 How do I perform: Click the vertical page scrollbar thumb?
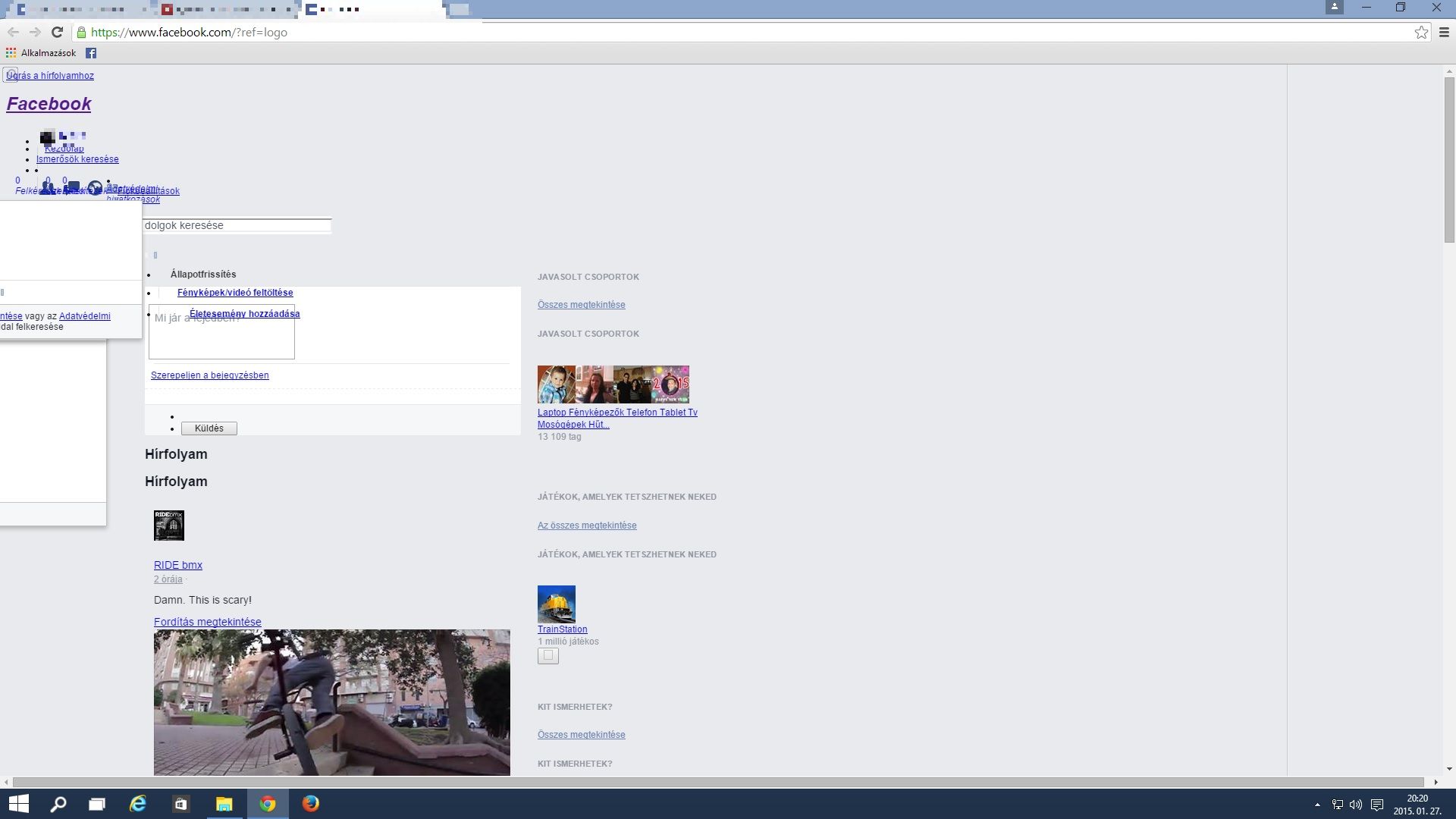1449,159
